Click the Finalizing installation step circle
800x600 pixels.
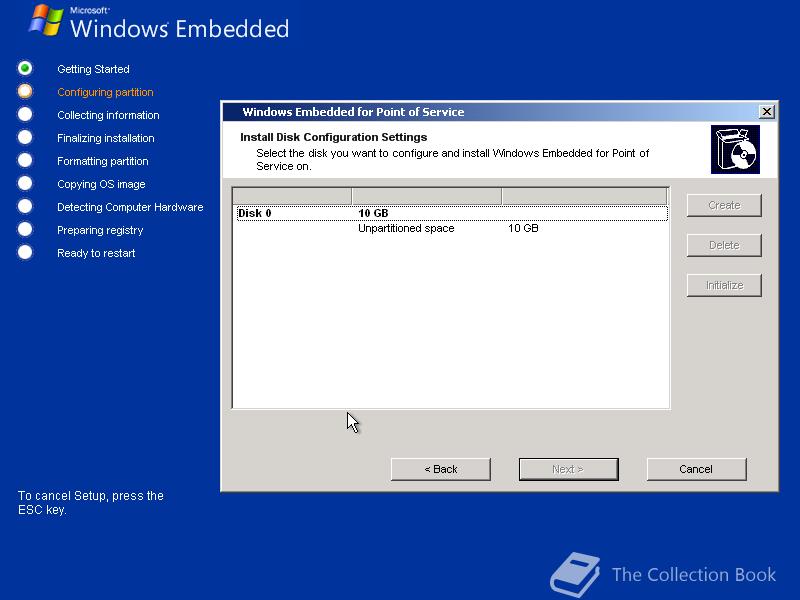click(x=25, y=137)
